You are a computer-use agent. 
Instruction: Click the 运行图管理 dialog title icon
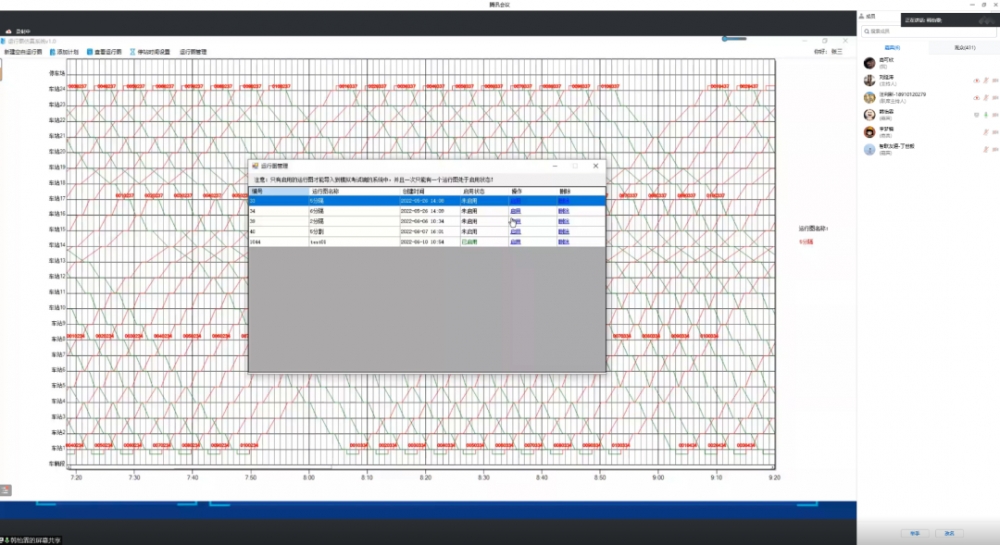255,166
